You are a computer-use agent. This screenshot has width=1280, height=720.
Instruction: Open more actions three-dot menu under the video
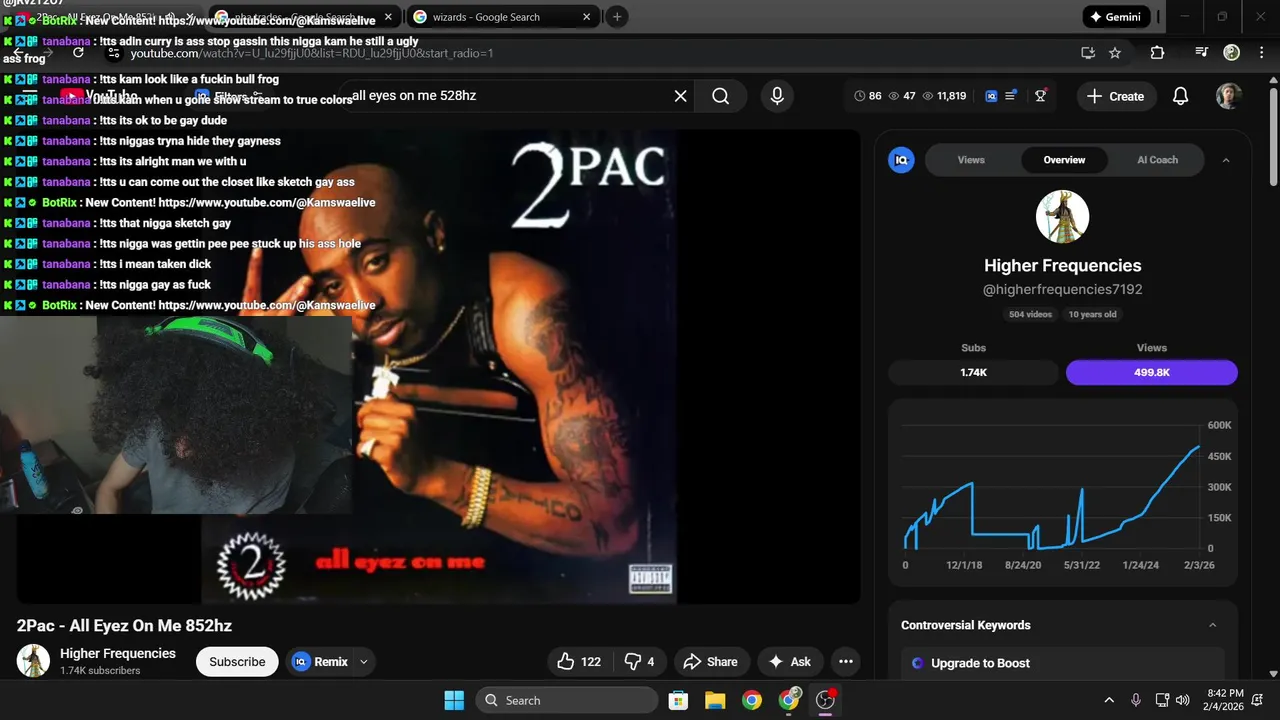[x=846, y=661]
